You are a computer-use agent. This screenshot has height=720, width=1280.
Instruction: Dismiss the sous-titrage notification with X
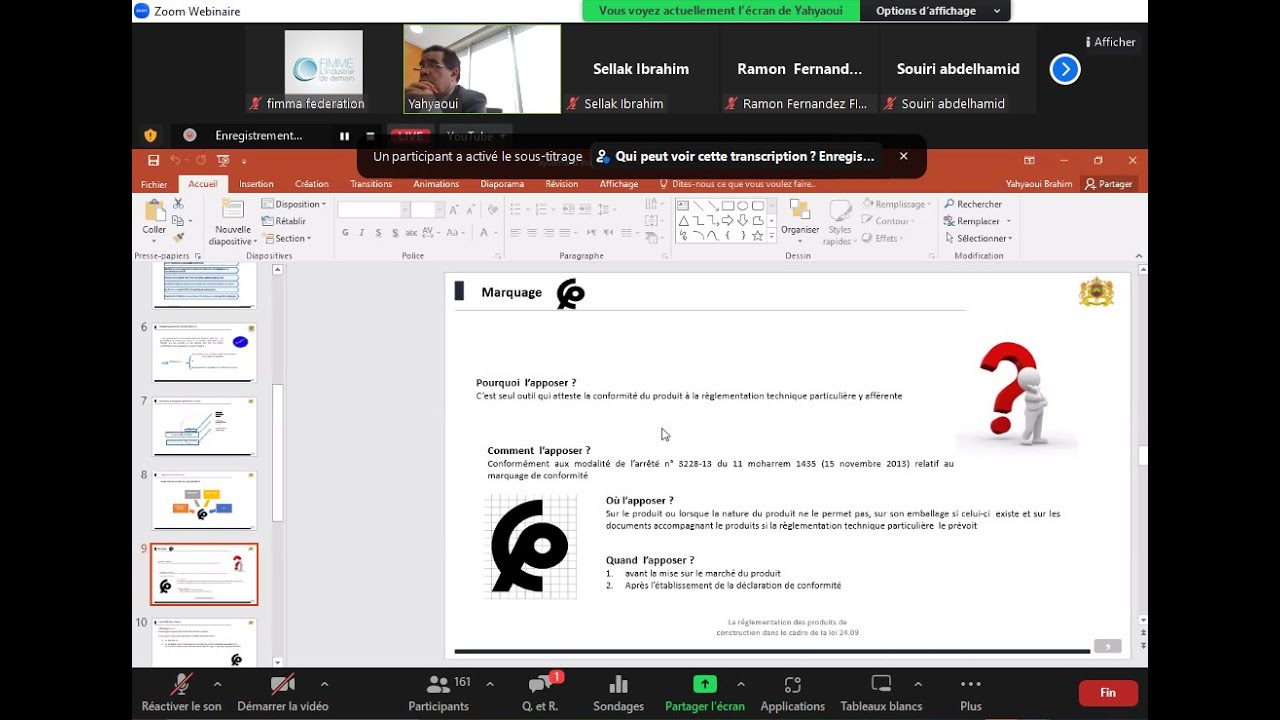pos(904,156)
